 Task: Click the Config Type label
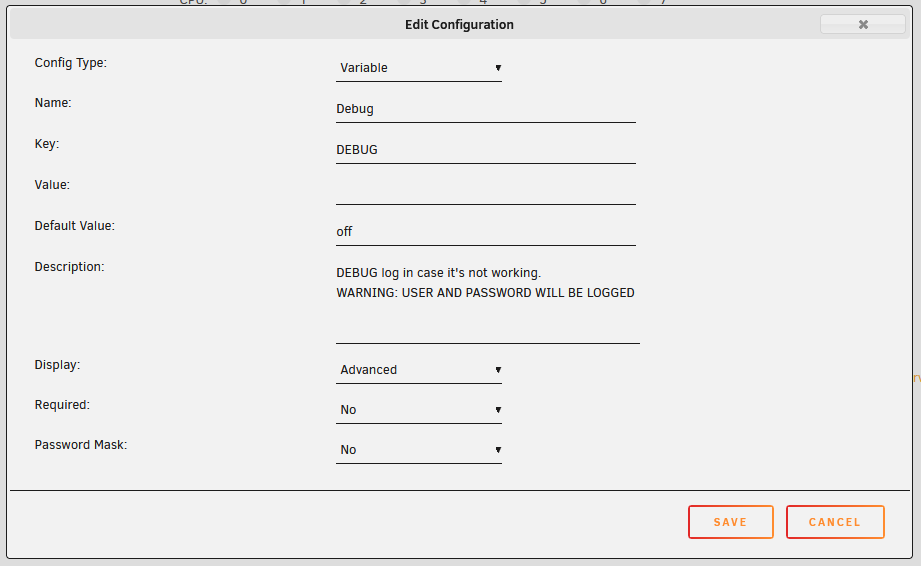point(70,63)
